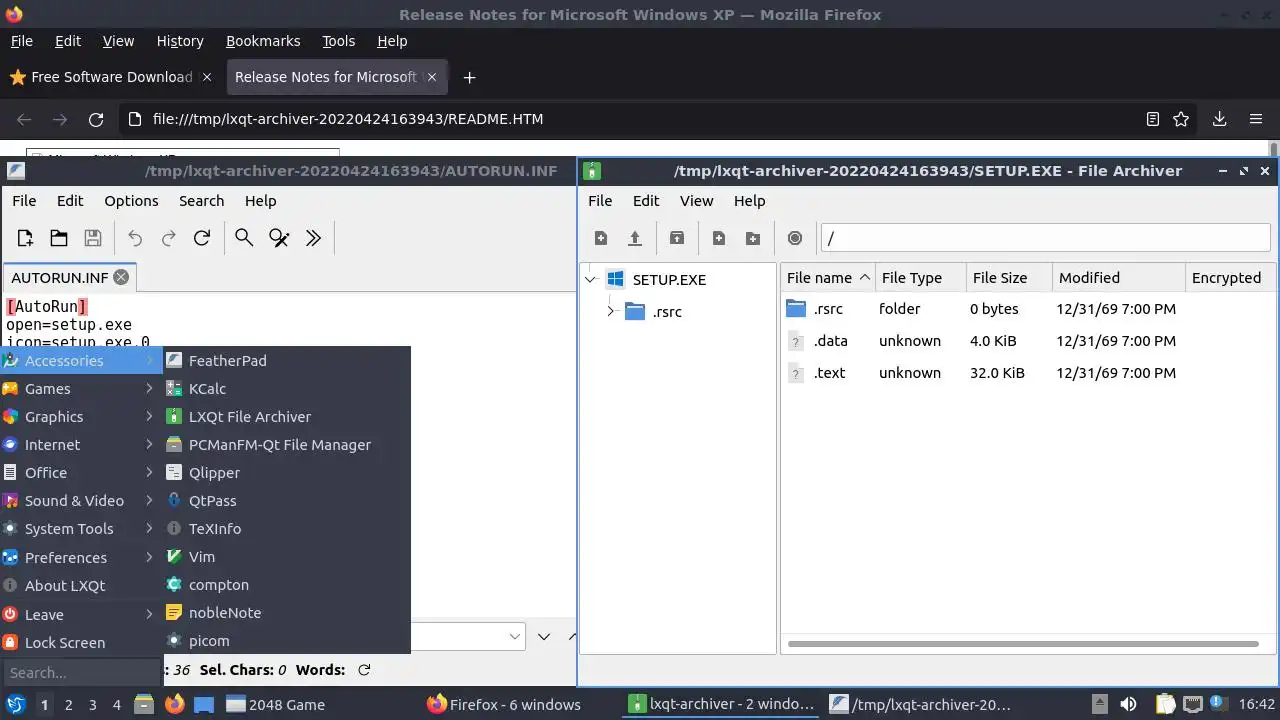This screenshot has width=1280, height=720.
Task: Reload the page in Firefox
Action: point(96,119)
